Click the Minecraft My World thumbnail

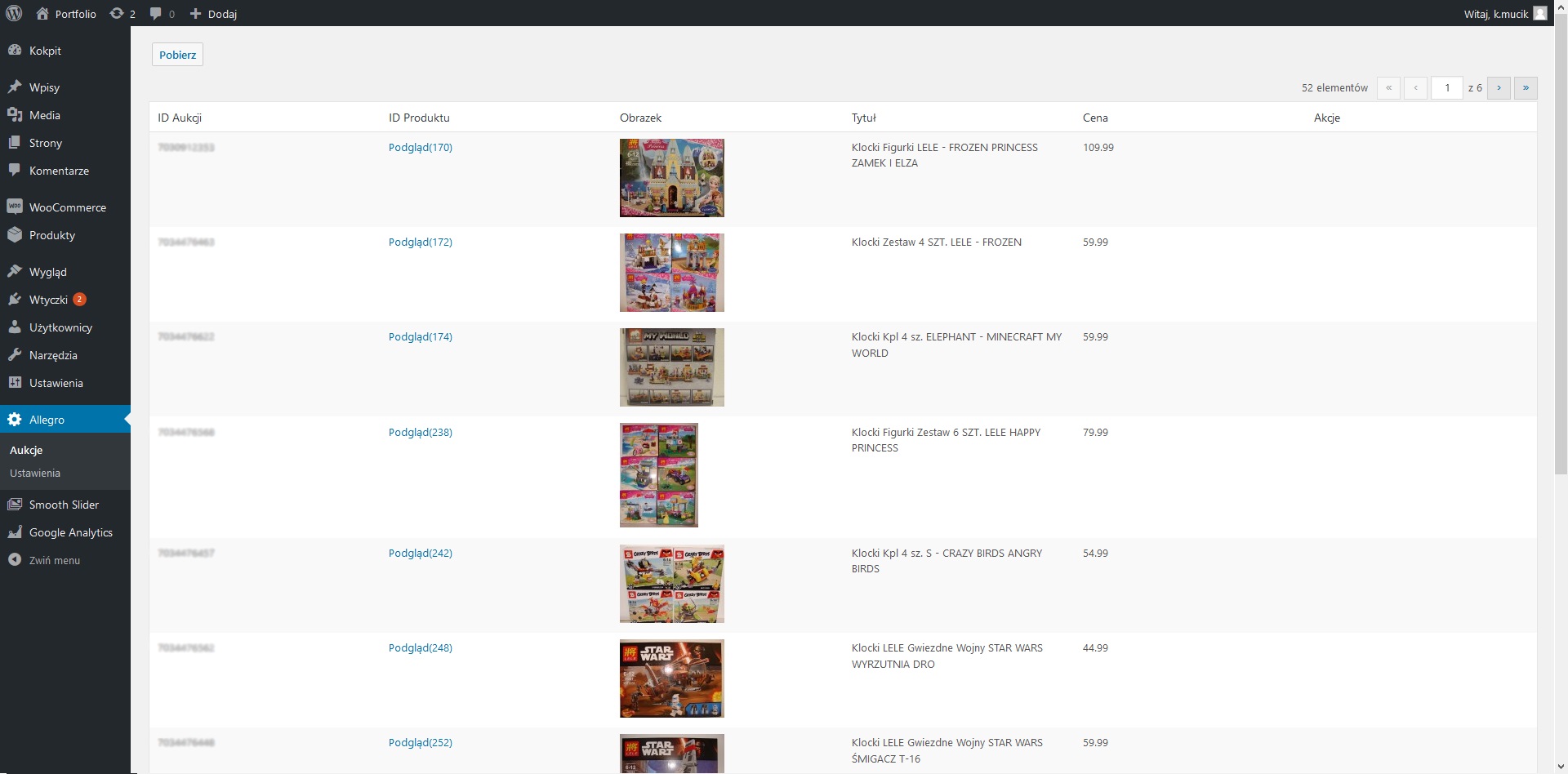click(x=672, y=367)
